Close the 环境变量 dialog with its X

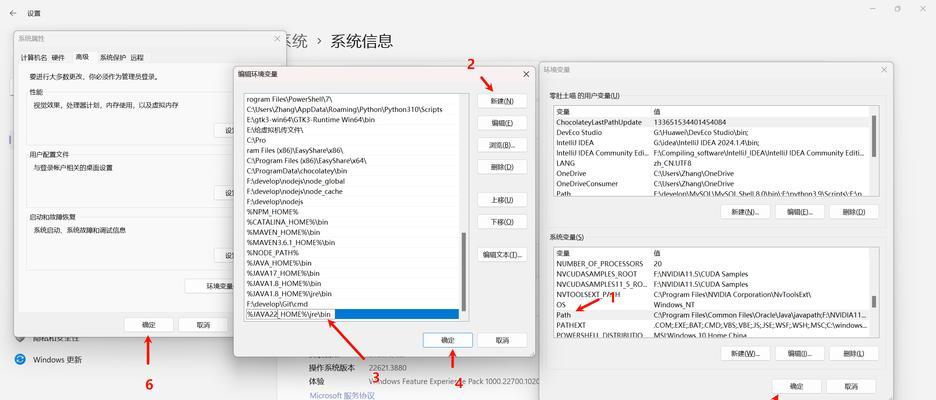pyautogui.click(x=883, y=70)
